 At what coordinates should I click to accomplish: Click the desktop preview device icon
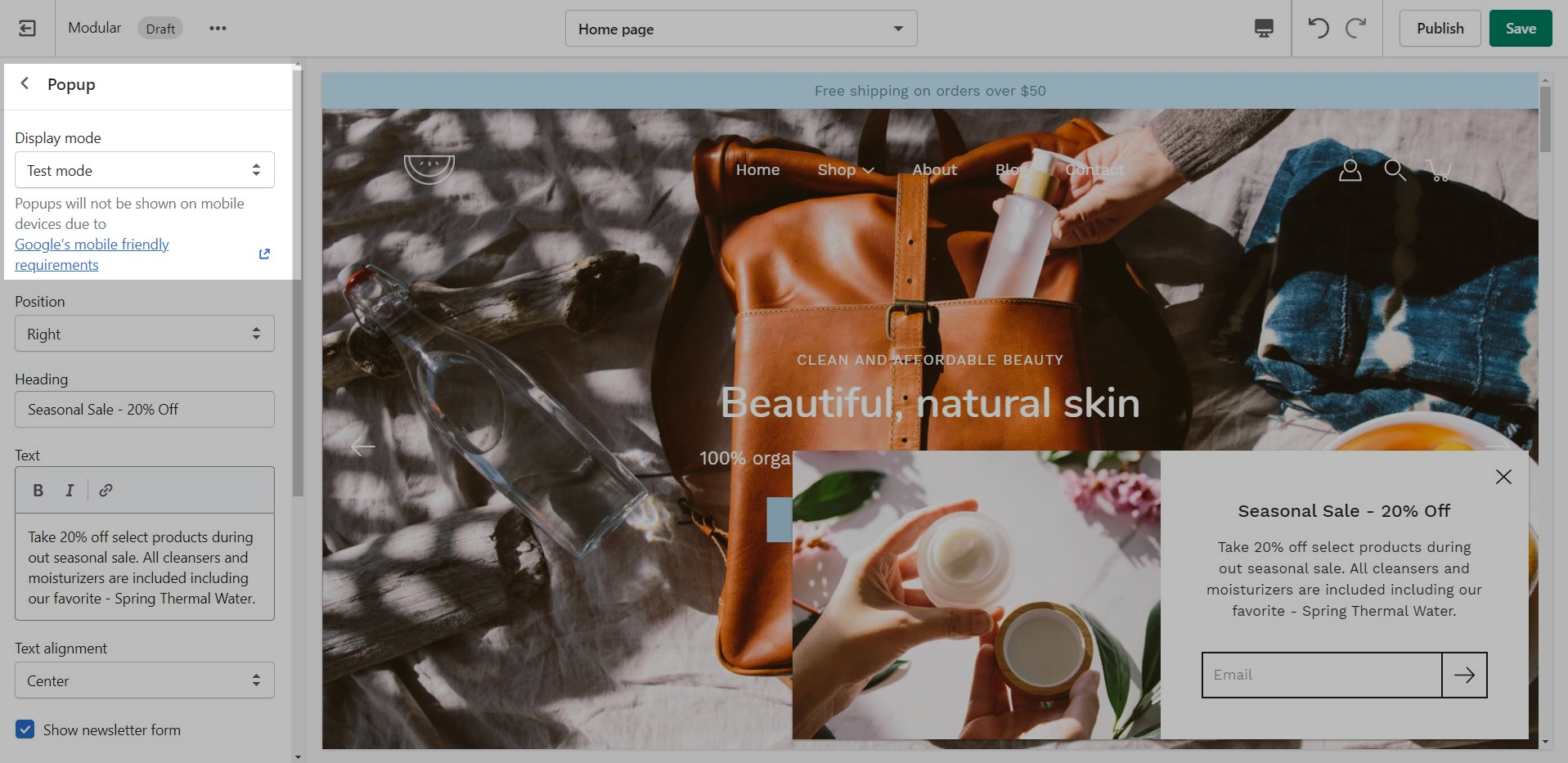(1264, 29)
